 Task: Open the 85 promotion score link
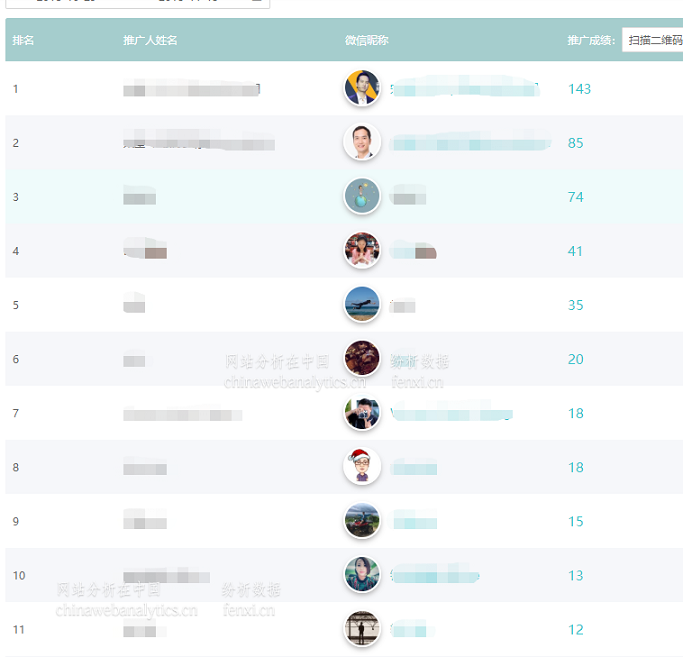click(x=575, y=143)
